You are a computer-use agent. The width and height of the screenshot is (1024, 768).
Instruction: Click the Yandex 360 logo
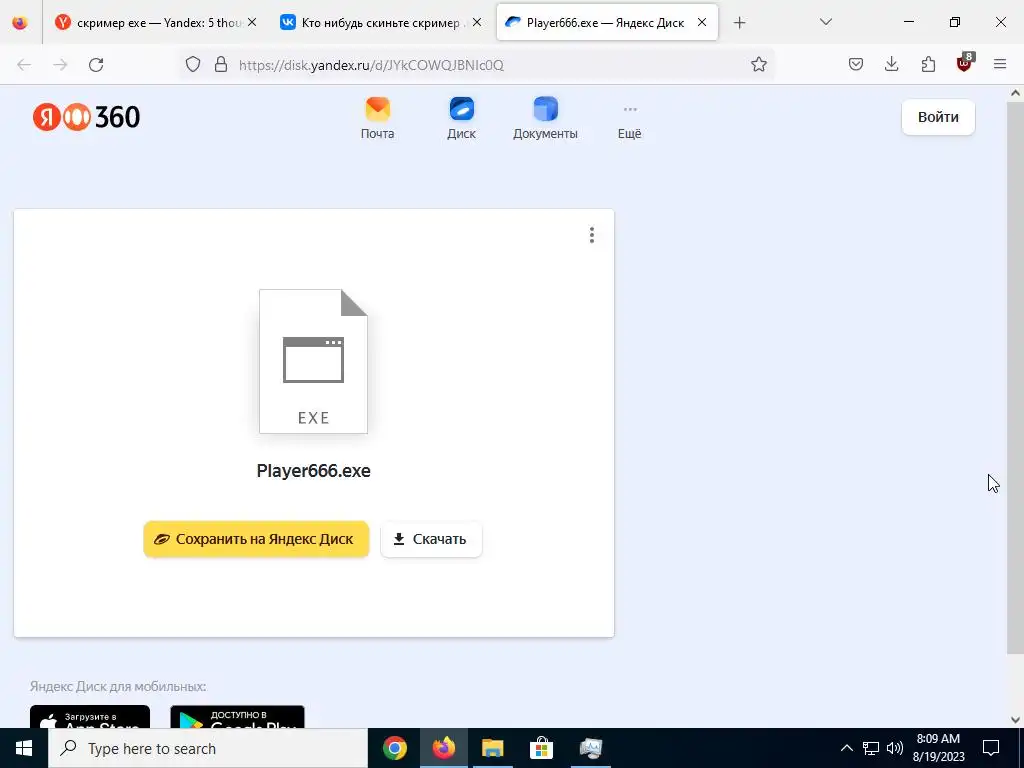pyautogui.click(x=86, y=118)
